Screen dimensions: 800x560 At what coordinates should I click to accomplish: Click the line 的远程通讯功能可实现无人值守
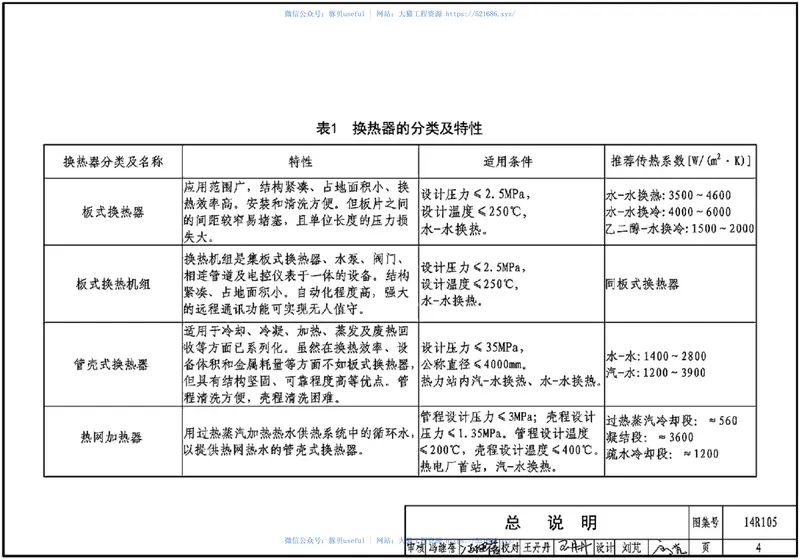click(x=274, y=309)
